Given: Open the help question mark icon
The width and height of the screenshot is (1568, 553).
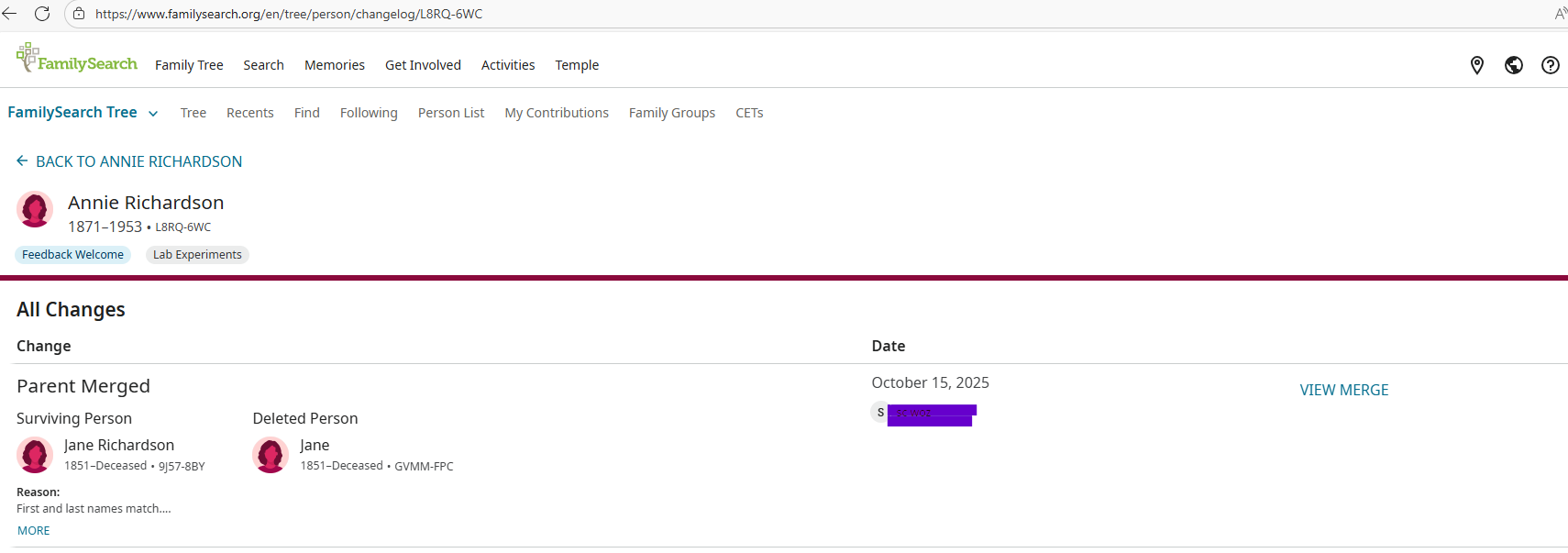Looking at the screenshot, I should tap(1550, 65).
